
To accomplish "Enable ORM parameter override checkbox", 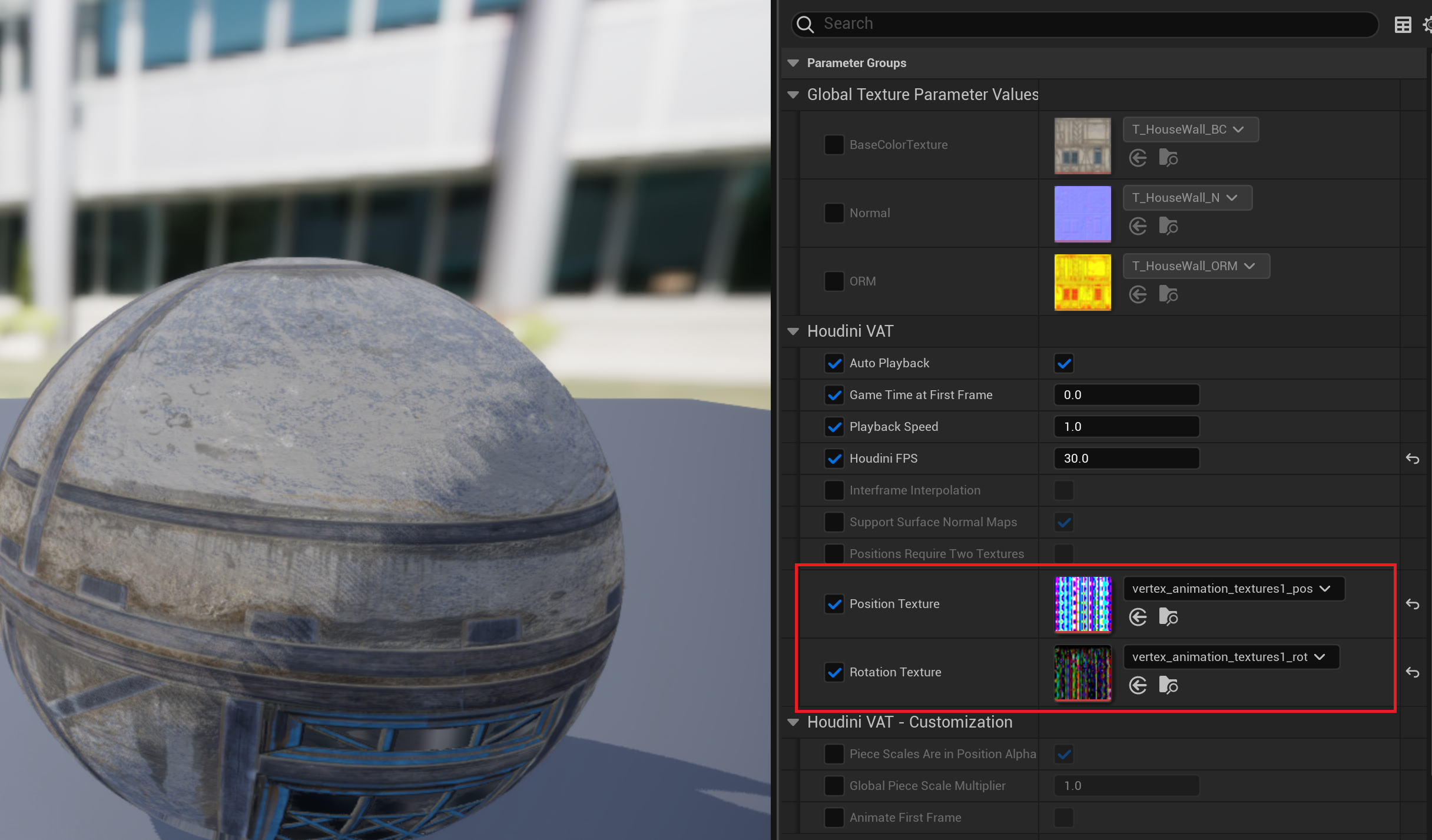I will (834, 281).
